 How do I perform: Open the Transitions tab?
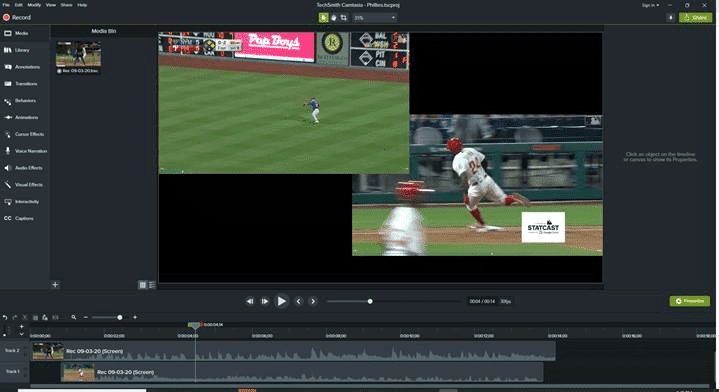tap(25, 84)
